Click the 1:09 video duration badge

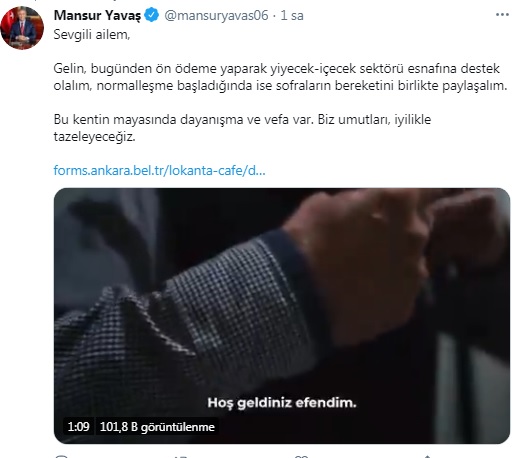(x=79, y=427)
